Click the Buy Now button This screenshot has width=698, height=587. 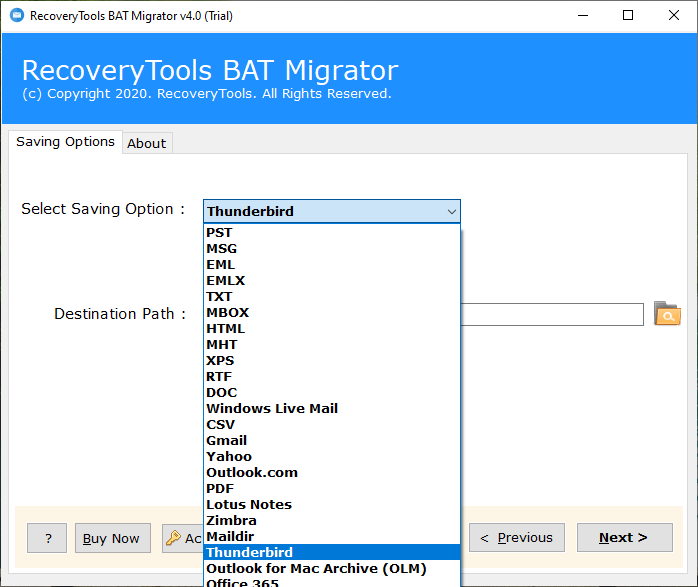click(x=113, y=538)
